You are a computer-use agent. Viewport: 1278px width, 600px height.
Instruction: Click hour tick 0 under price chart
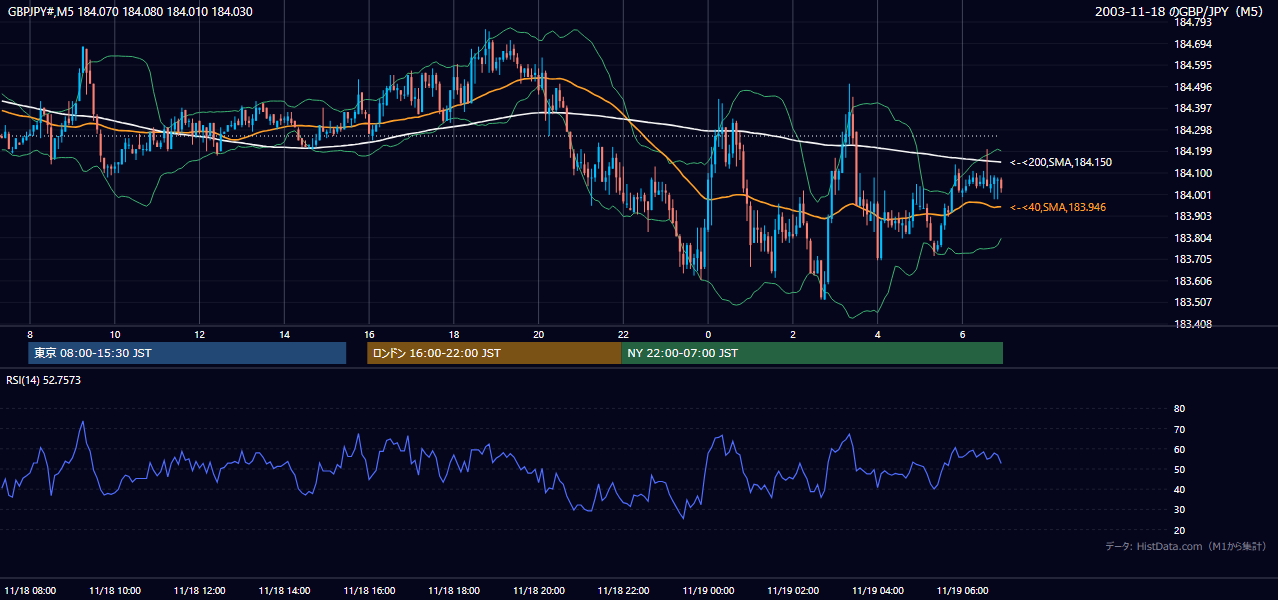click(708, 334)
